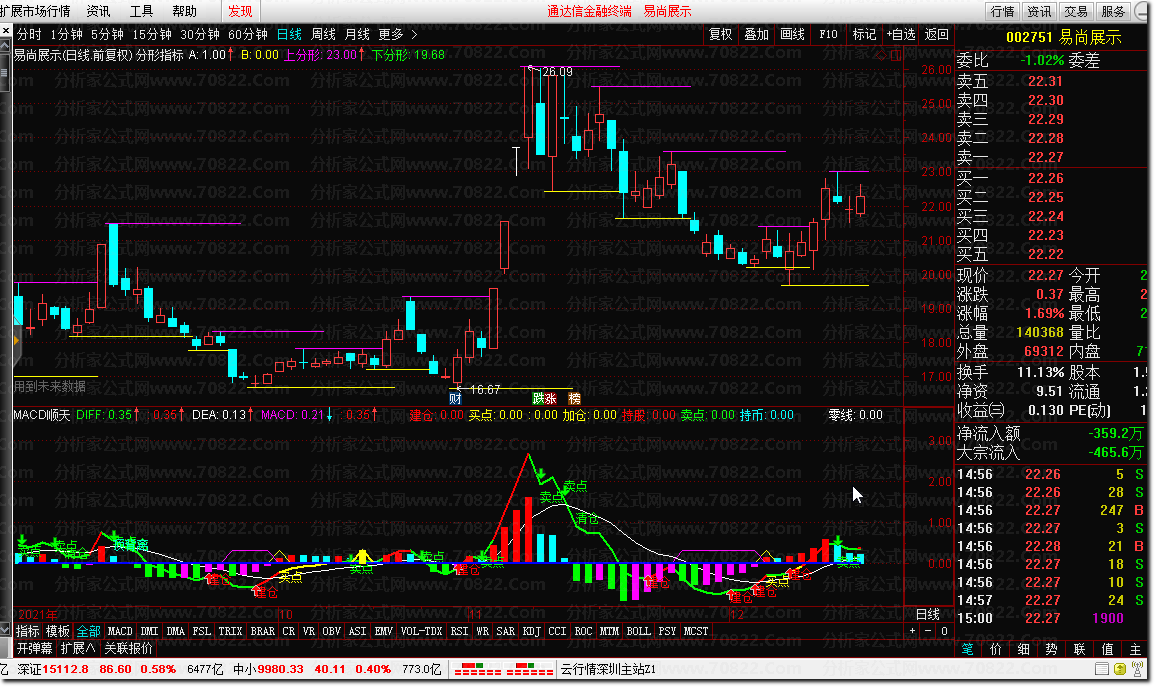Click the 跌涨 marker on the chart
The width and height of the screenshot is (1156, 687).
coord(544,399)
